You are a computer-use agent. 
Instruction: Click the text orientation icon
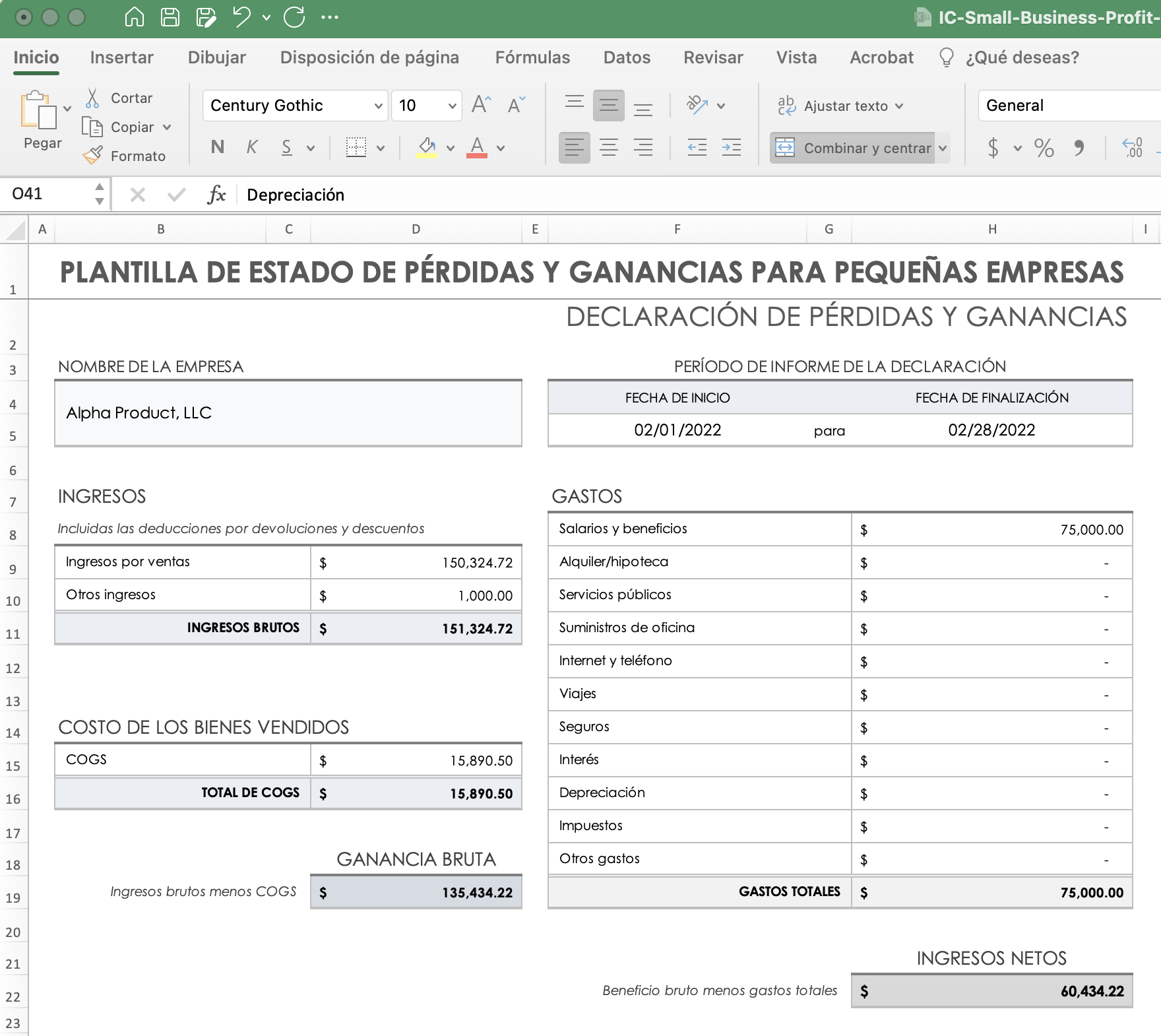[697, 105]
